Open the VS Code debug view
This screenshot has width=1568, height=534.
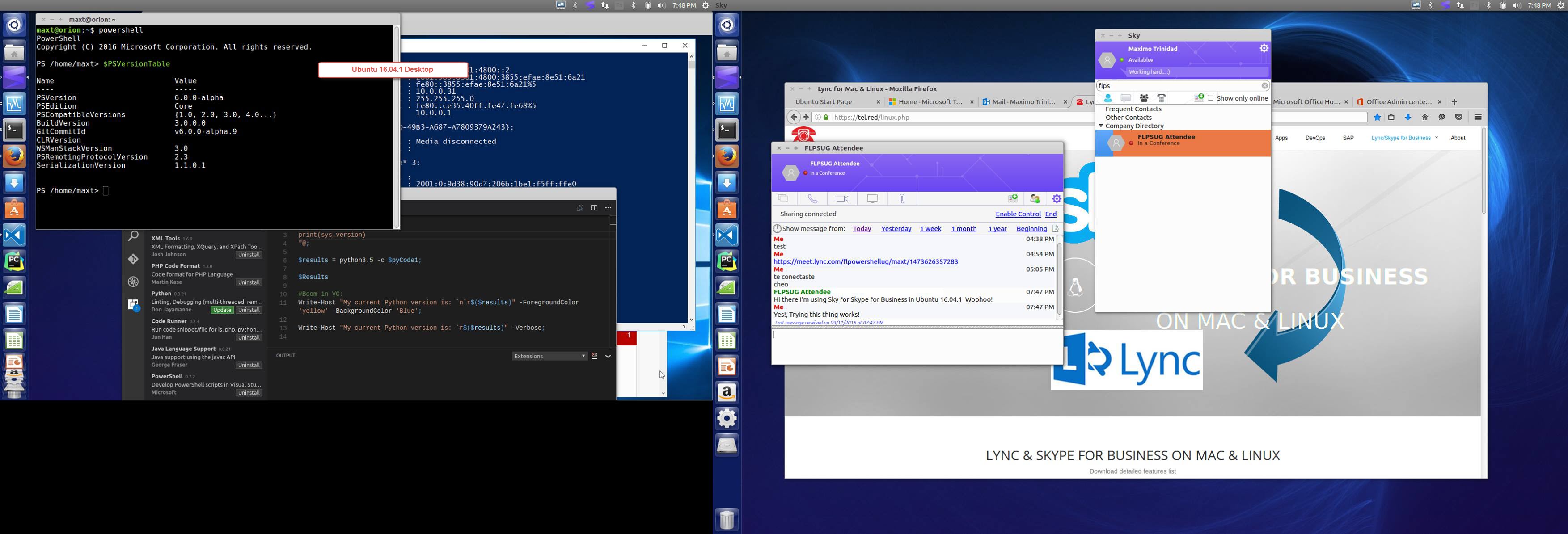pos(133,282)
